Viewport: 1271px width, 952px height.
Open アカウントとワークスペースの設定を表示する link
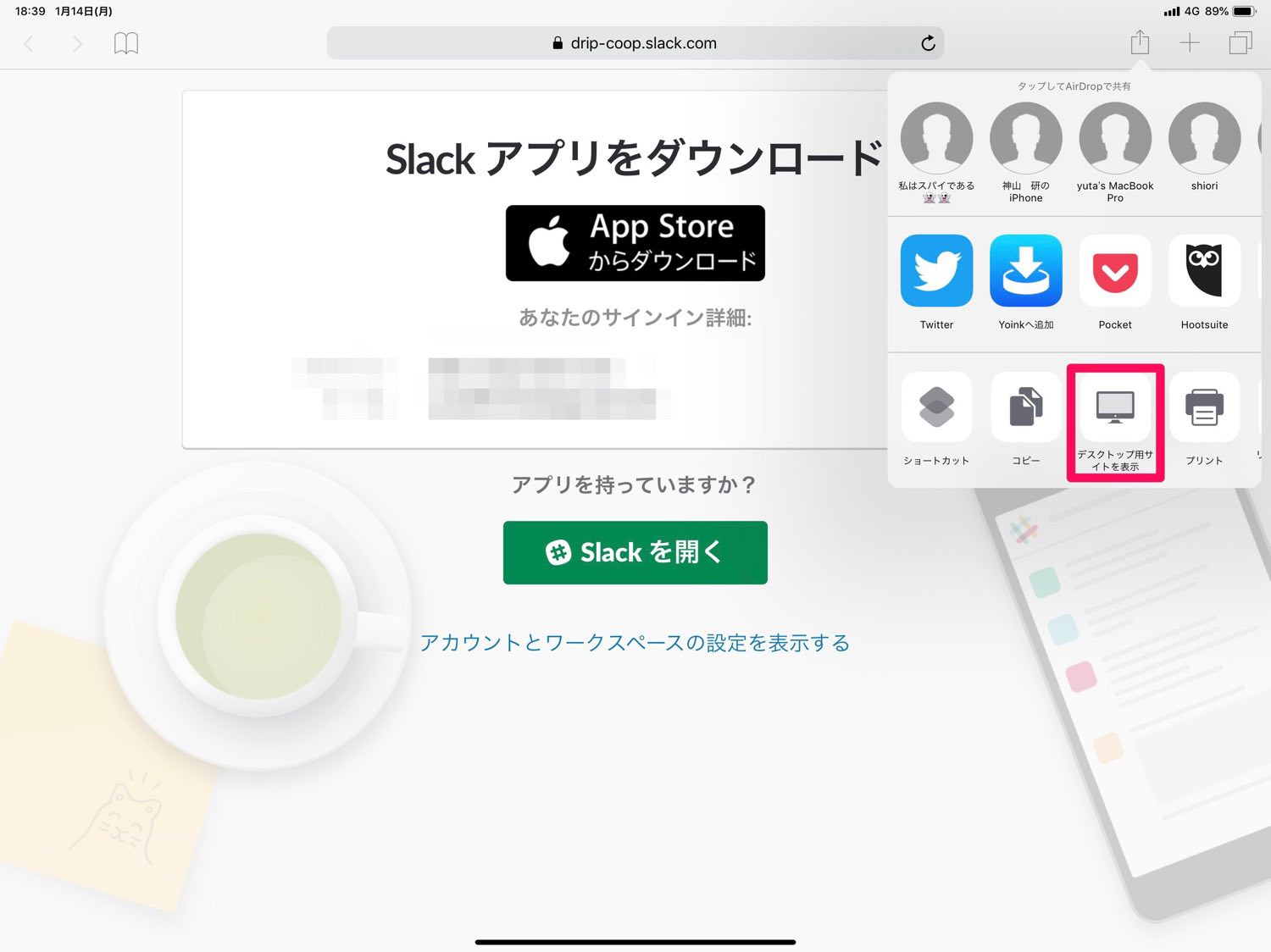[635, 643]
